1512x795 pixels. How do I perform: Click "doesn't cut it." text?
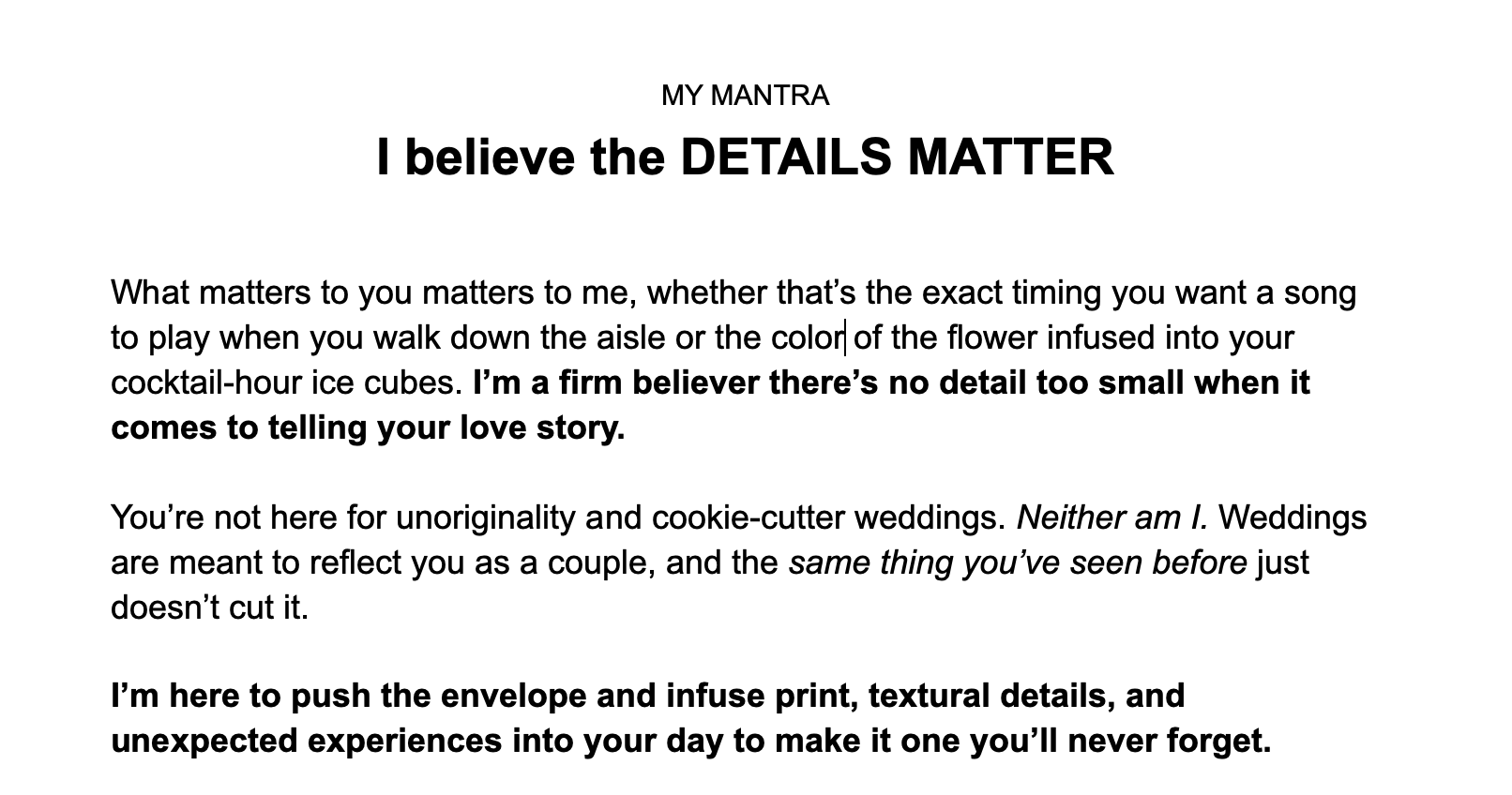pyautogui.click(x=209, y=607)
